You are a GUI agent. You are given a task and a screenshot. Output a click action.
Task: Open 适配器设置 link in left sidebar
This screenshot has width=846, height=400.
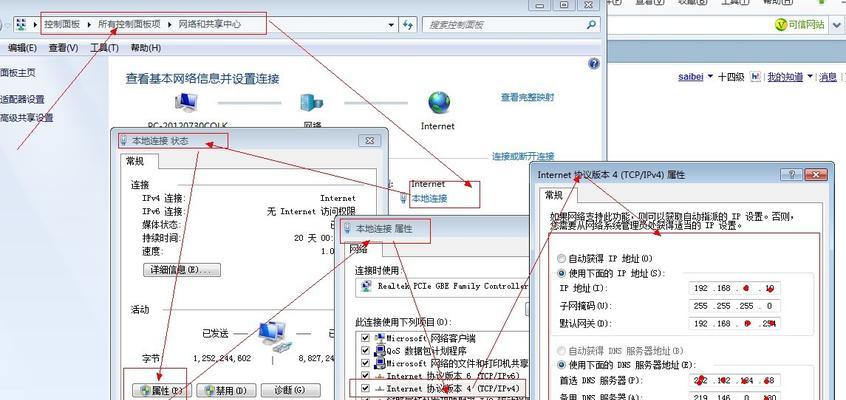[22, 99]
